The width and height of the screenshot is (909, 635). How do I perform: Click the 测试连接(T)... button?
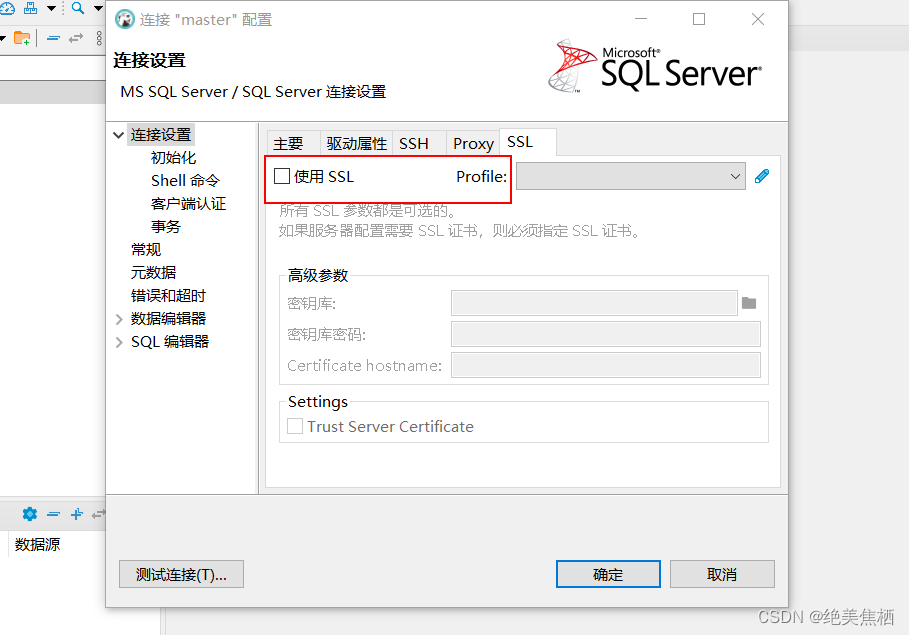[181, 574]
